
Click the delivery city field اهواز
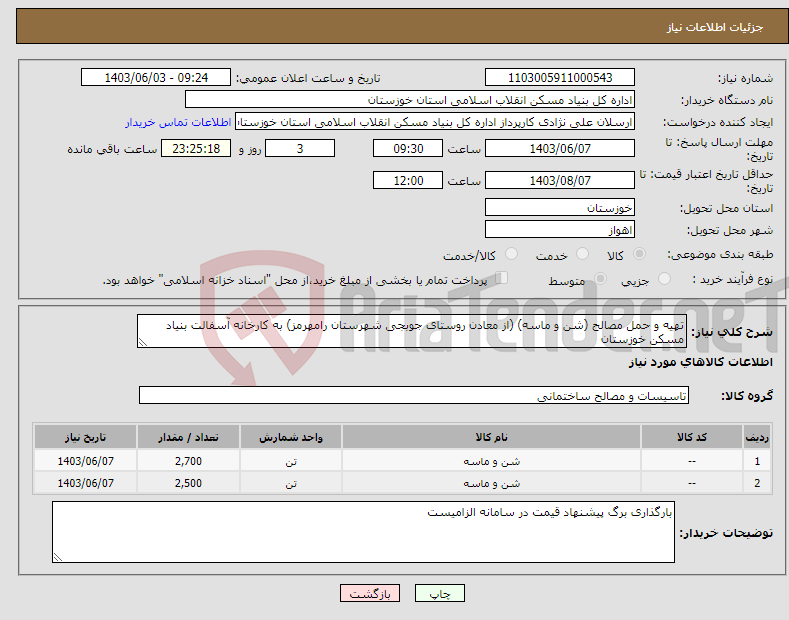[560, 229]
